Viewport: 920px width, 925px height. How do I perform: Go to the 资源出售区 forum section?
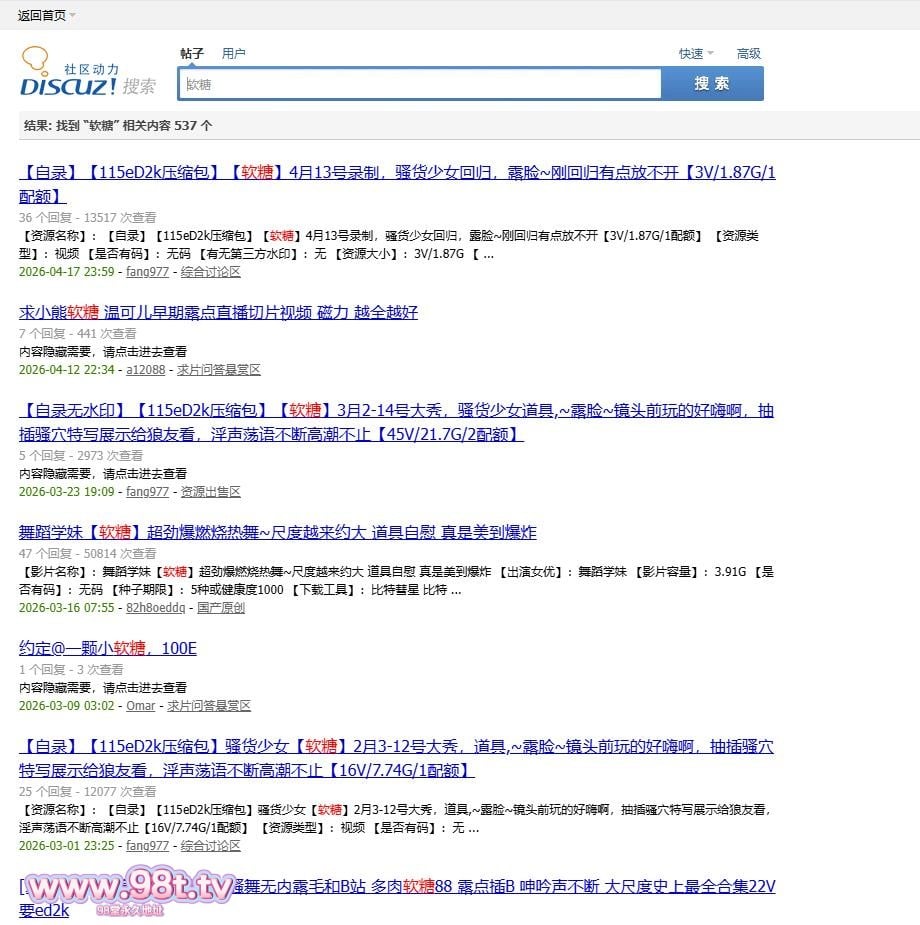click(211, 492)
